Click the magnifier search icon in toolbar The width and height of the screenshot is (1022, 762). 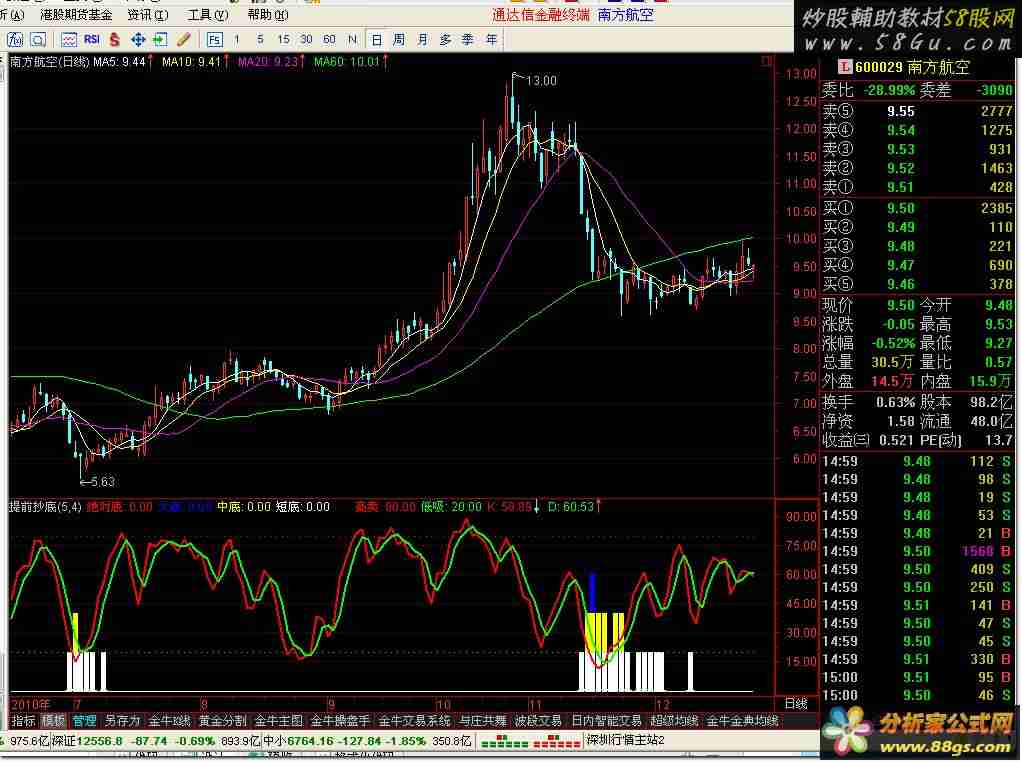point(38,40)
